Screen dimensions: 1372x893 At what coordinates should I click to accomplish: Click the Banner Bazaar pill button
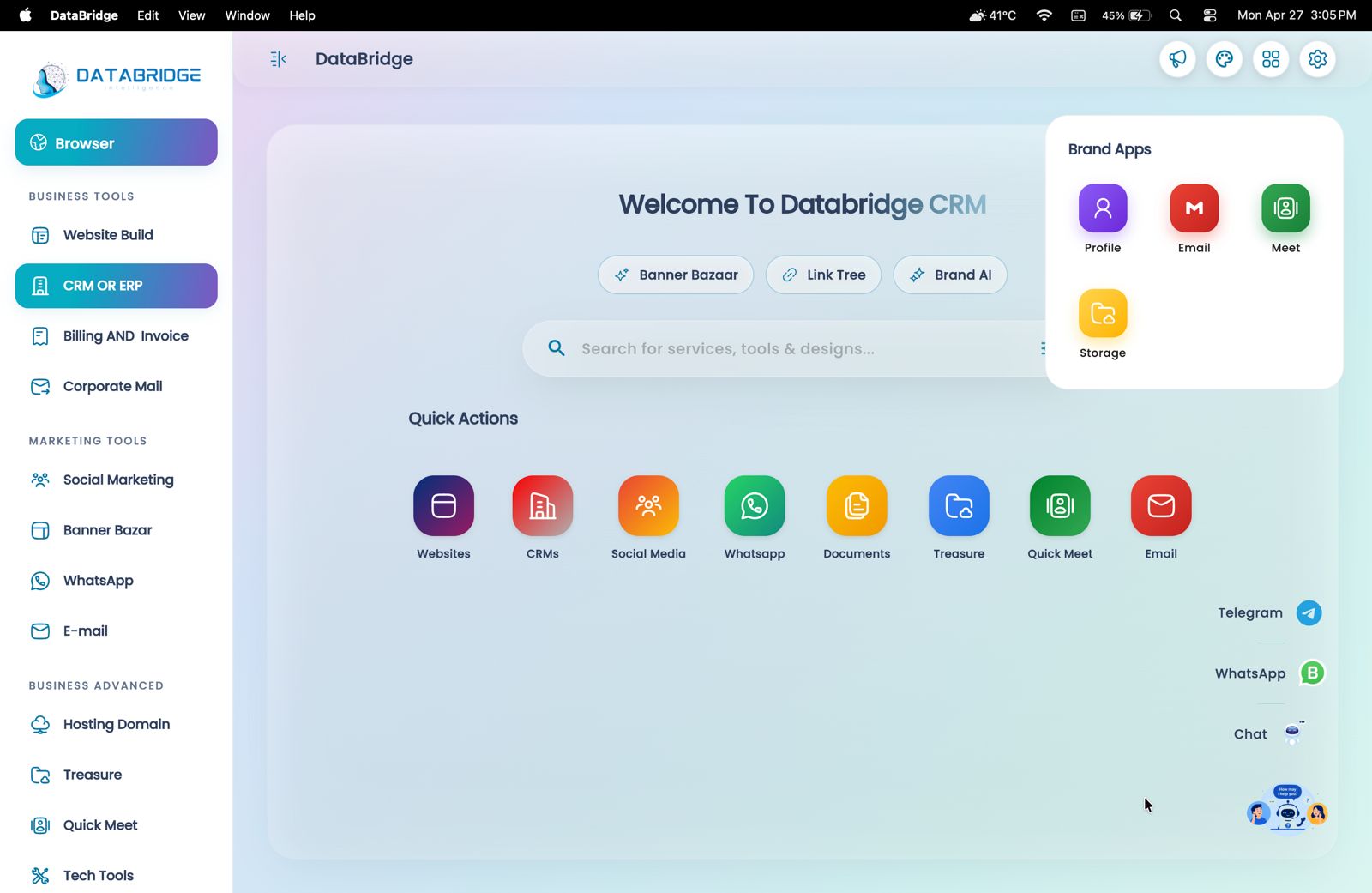(x=676, y=275)
